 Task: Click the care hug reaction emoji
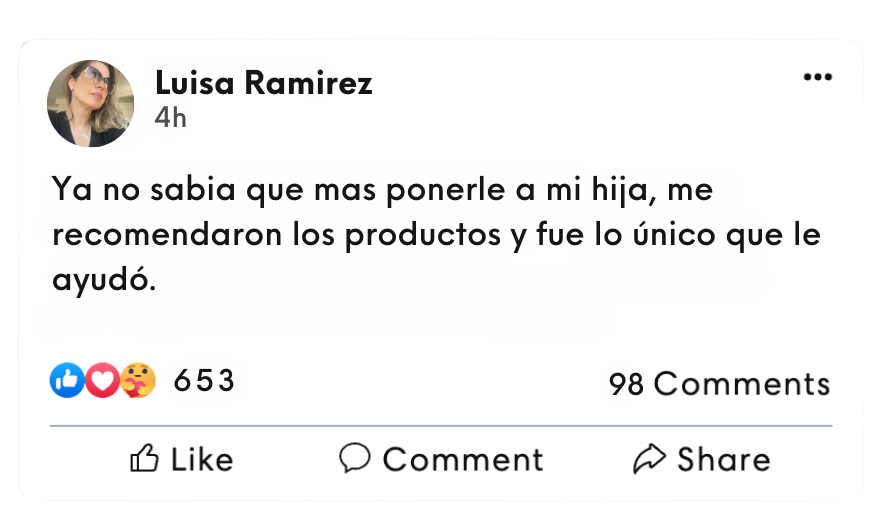(138, 380)
